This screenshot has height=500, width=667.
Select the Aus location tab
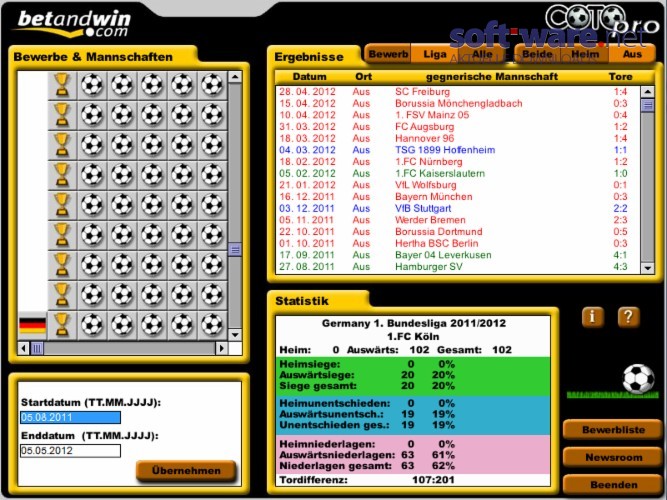click(x=632, y=54)
